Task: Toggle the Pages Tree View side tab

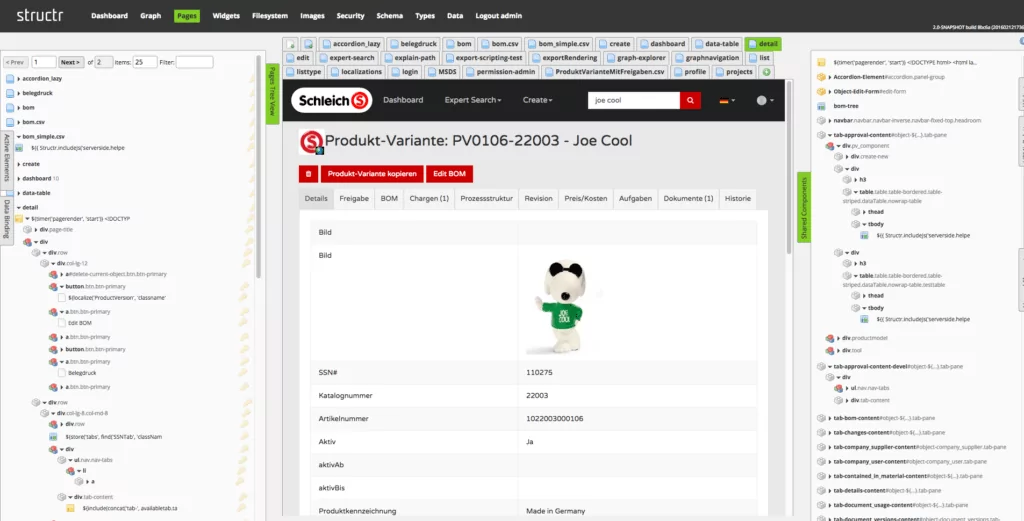Action: point(272,93)
